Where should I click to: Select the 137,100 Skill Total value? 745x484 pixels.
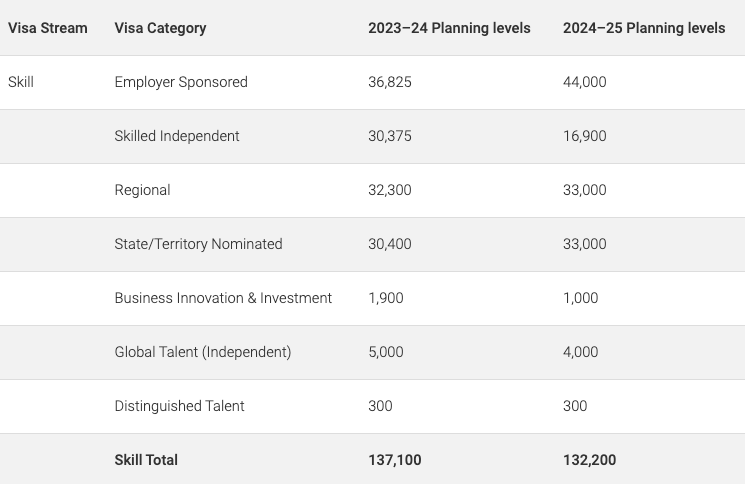click(x=394, y=460)
